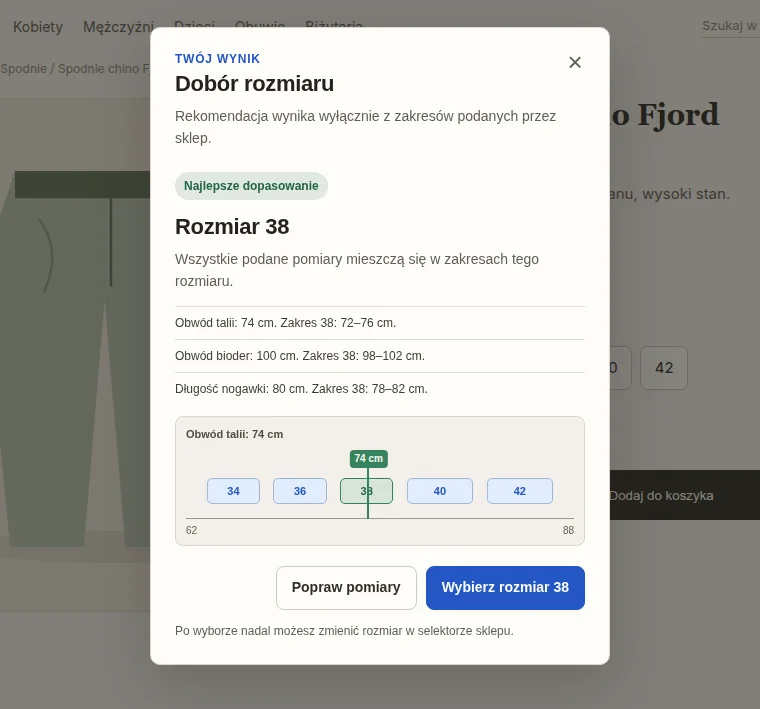This screenshot has height=709, width=760.
Task: Open the Mężczyźni menu item
Action: 118,27
